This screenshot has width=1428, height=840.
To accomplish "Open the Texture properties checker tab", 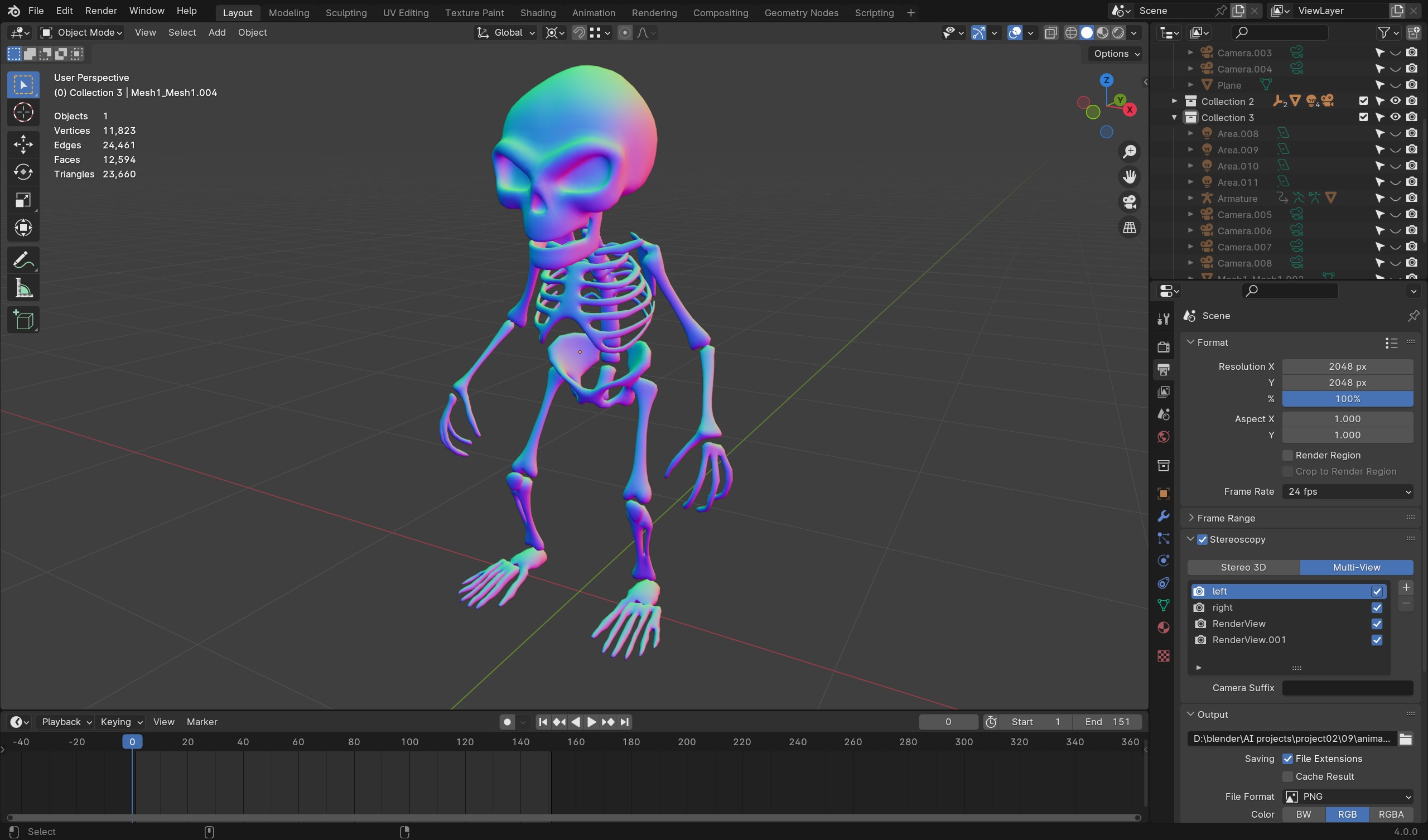I will click(1164, 656).
